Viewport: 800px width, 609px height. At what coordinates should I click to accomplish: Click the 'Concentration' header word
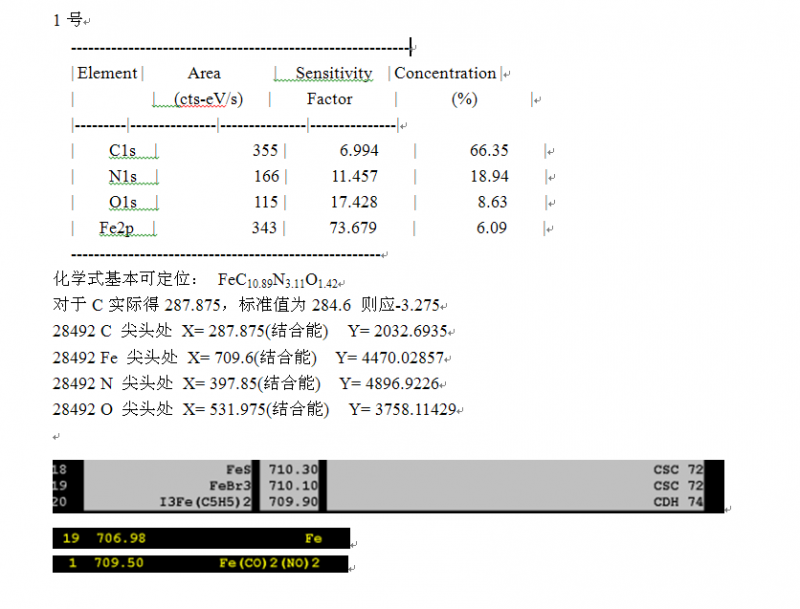coord(445,73)
